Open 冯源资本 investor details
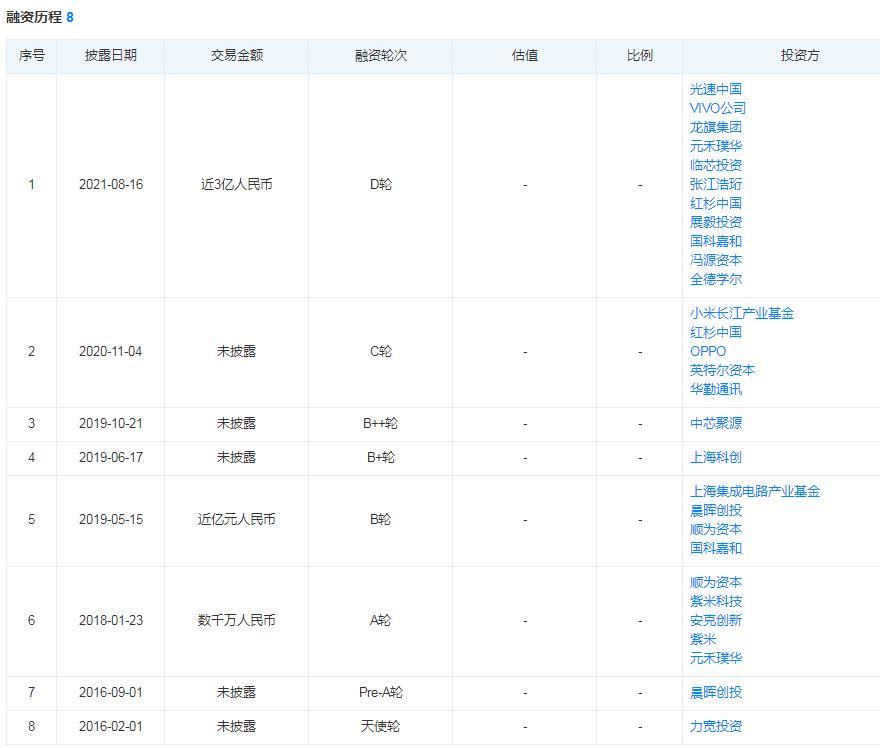Image resolution: width=880 pixels, height=748 pixels. (x=715, y=260)
